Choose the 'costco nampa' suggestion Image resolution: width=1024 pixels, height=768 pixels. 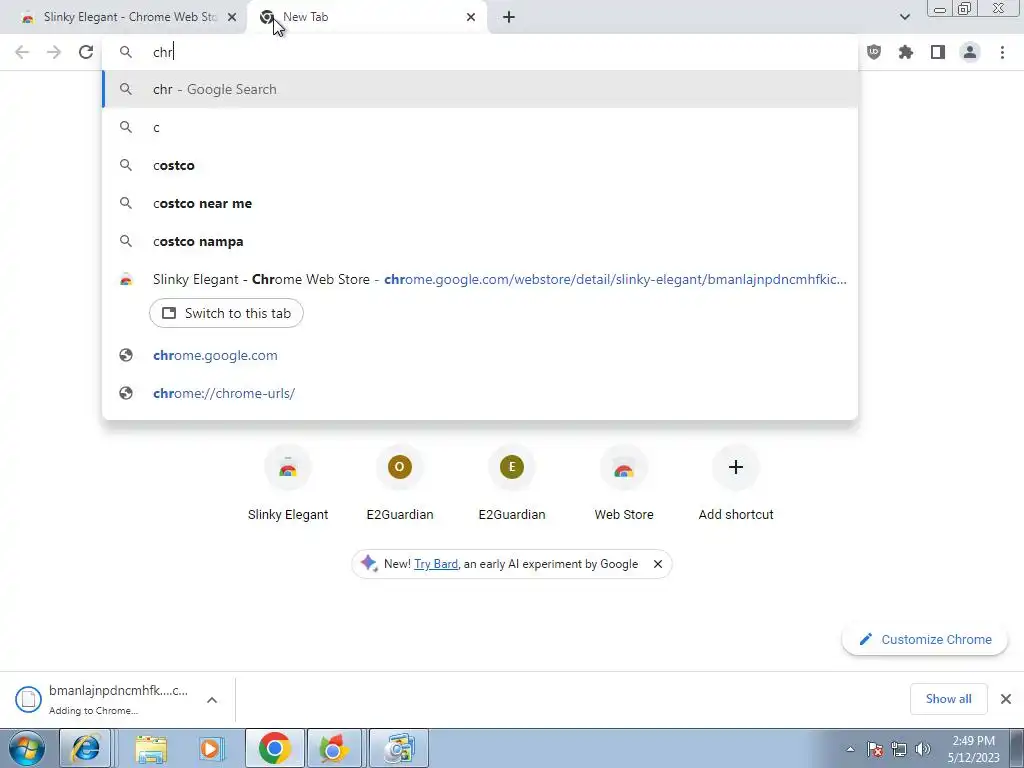480,241
